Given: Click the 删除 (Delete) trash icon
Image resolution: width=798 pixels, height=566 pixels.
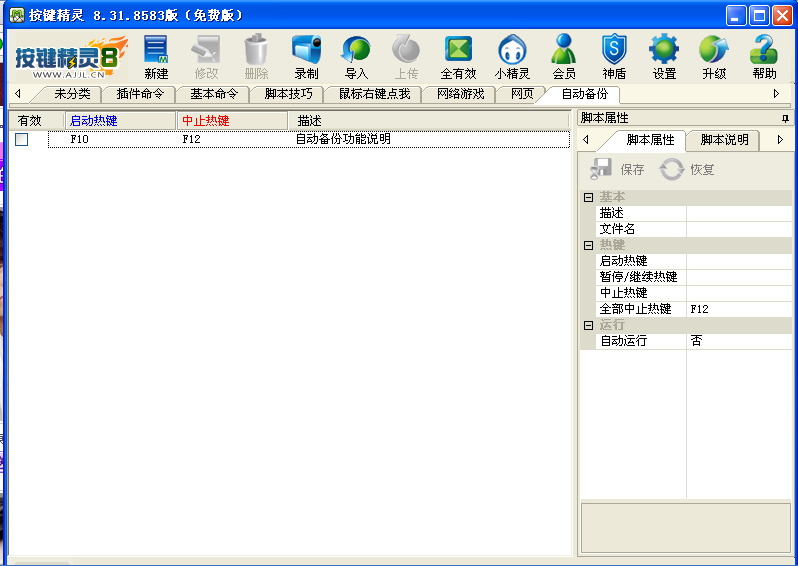Looking at the screenshot, I should (x=256, y=57).
